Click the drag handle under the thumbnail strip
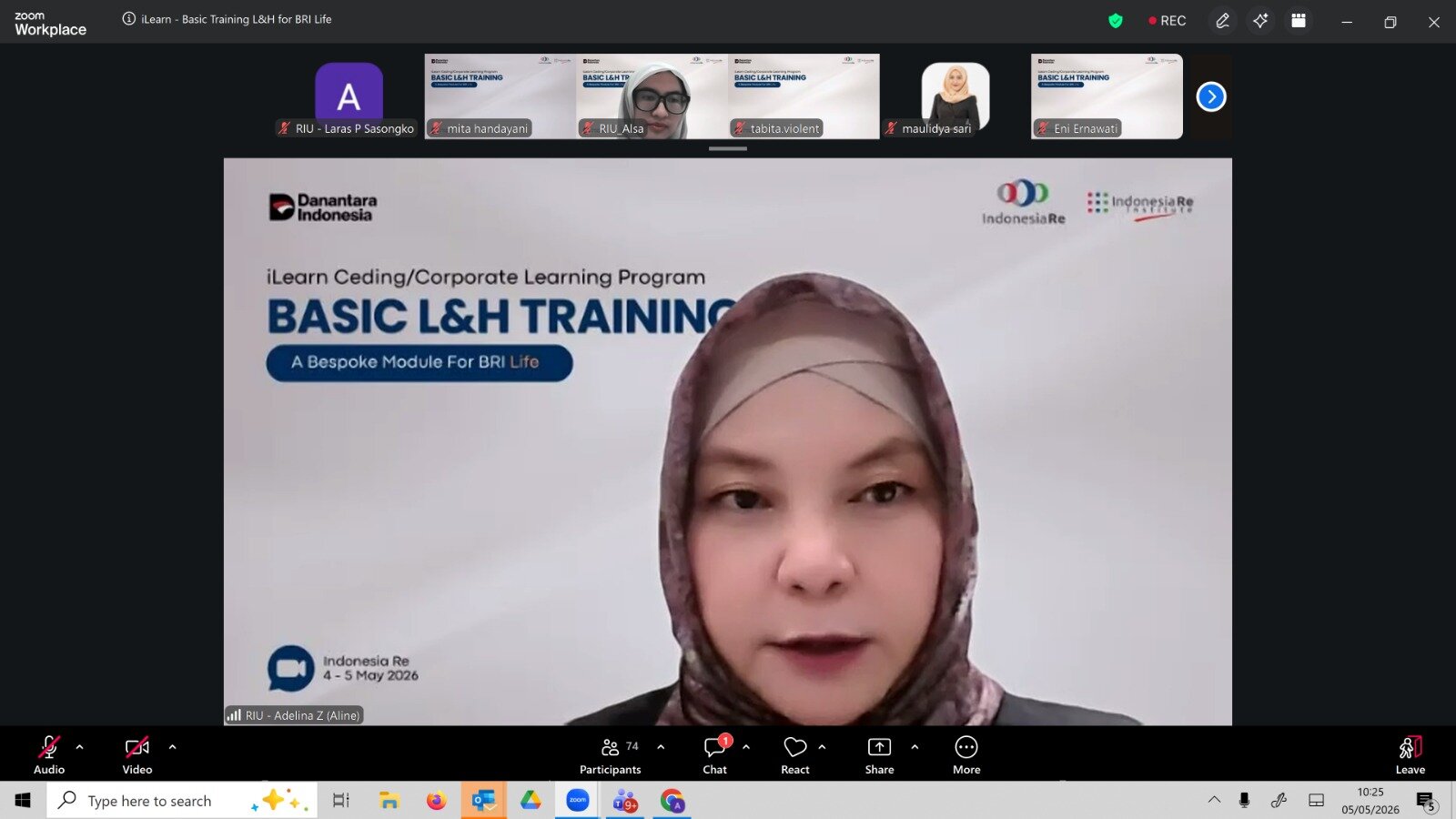The image size is (1456, 819). tap(728, 148)
